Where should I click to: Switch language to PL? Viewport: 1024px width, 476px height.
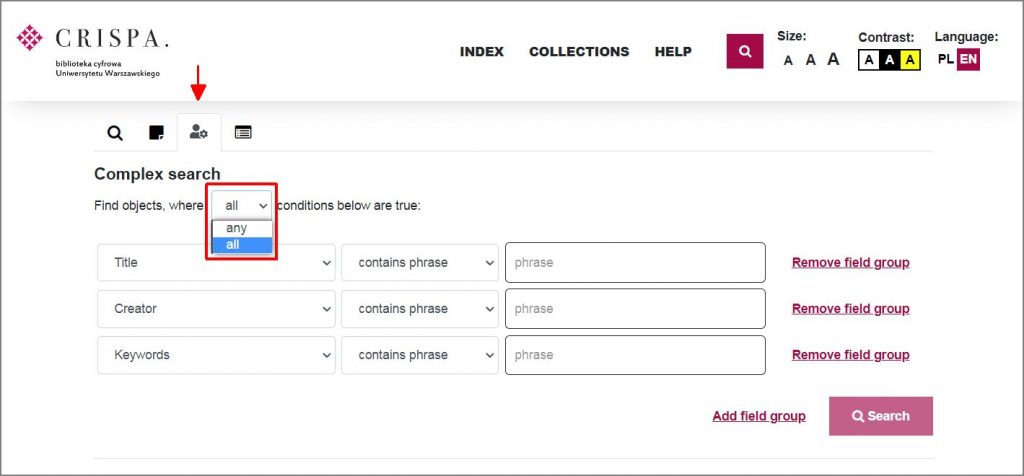[x=945, y=60]
